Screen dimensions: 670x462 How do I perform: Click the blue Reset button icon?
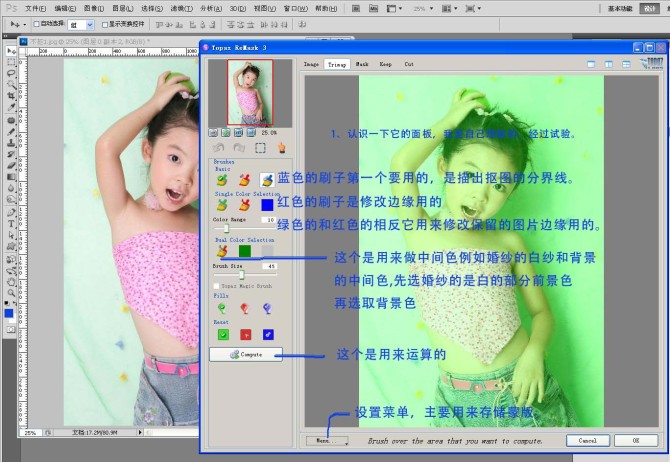[x=267, y=334]
